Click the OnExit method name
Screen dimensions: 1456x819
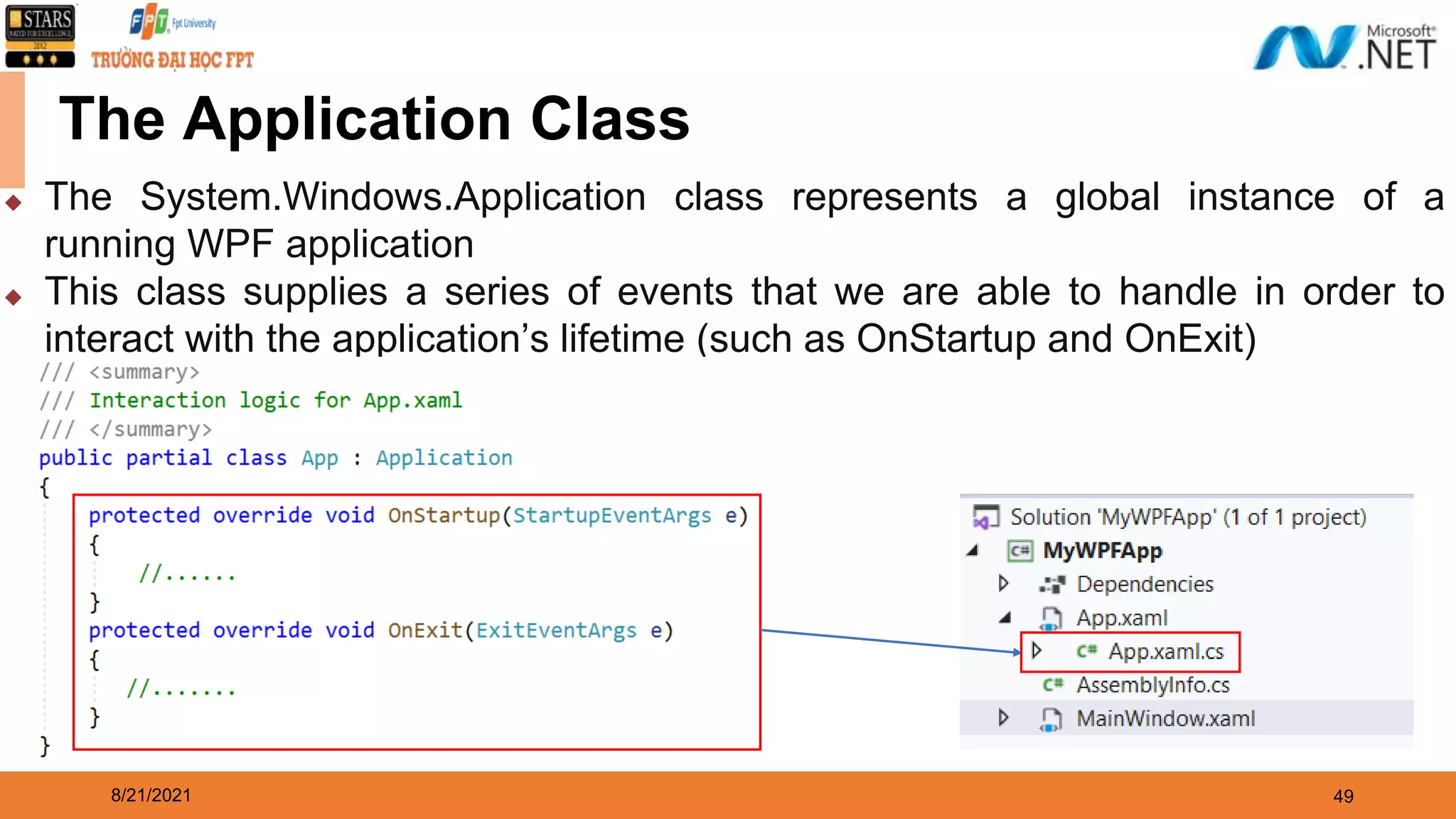pyautogui.click(x=424, y=631)
